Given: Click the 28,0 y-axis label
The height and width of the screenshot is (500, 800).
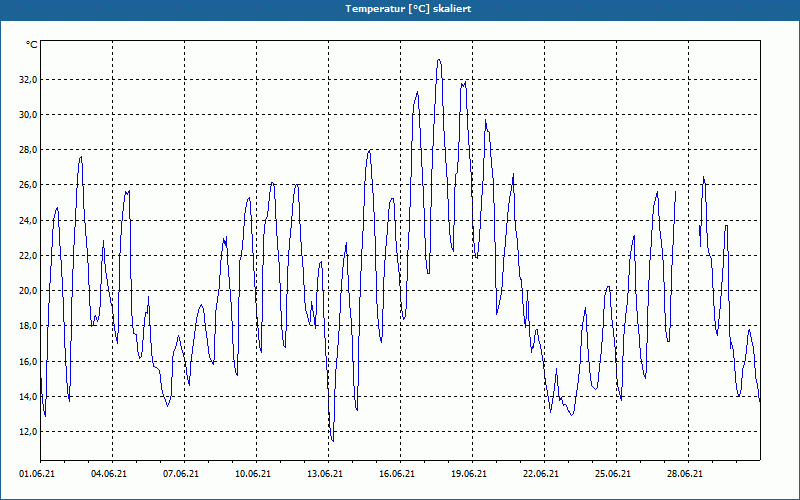Looking at the screenshot, I should (28, 149).
